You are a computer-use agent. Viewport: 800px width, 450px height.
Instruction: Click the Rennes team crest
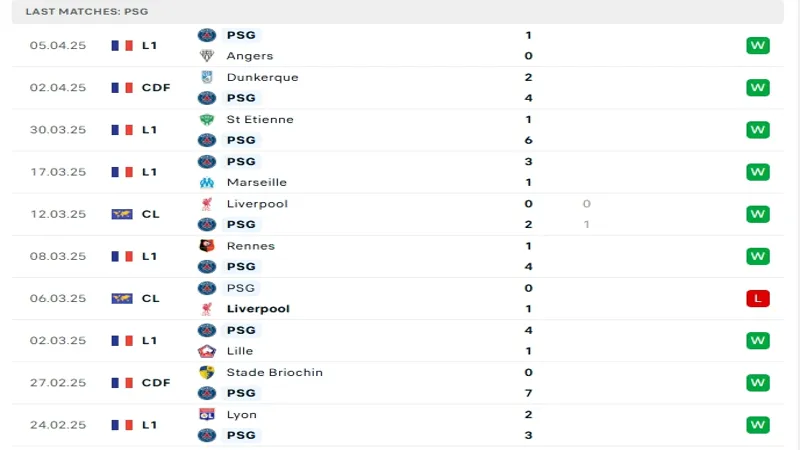pyautogui.click(x=207, y=246)
